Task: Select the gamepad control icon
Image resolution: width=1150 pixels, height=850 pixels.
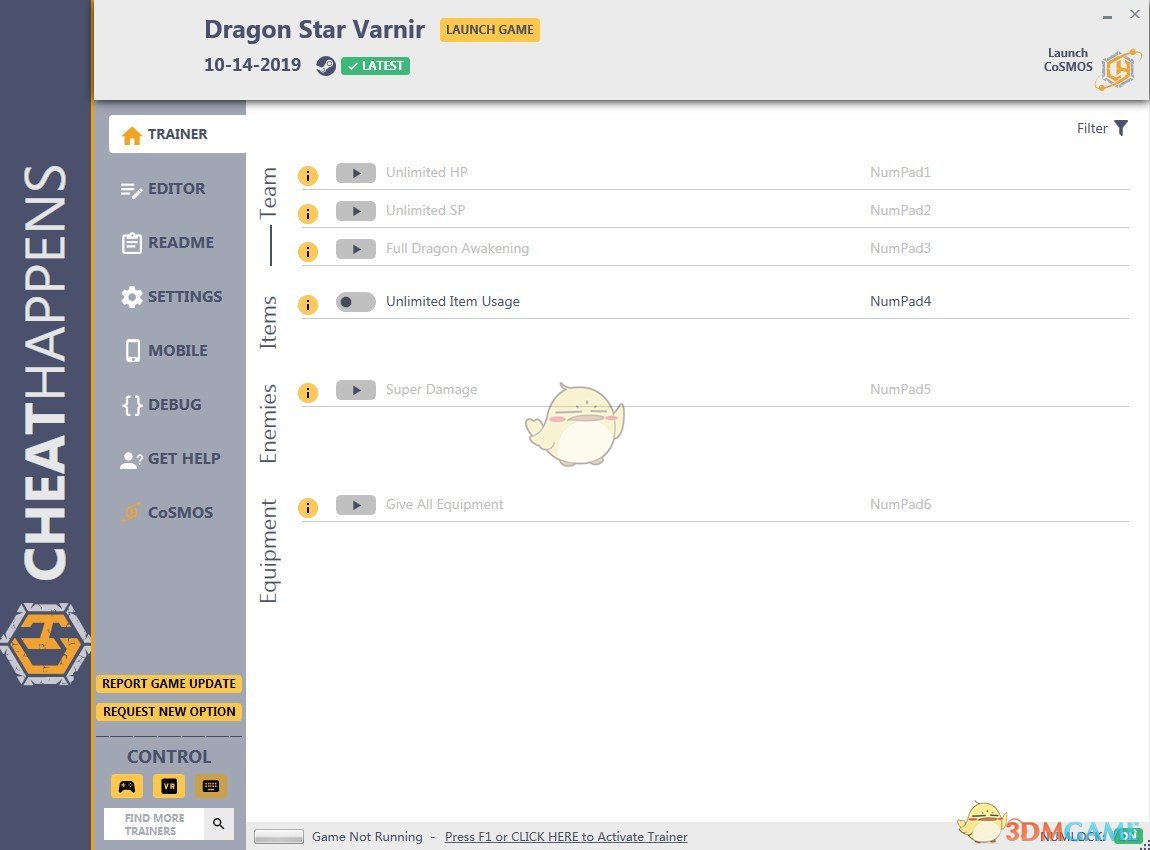Action: (x=126, y=786)
